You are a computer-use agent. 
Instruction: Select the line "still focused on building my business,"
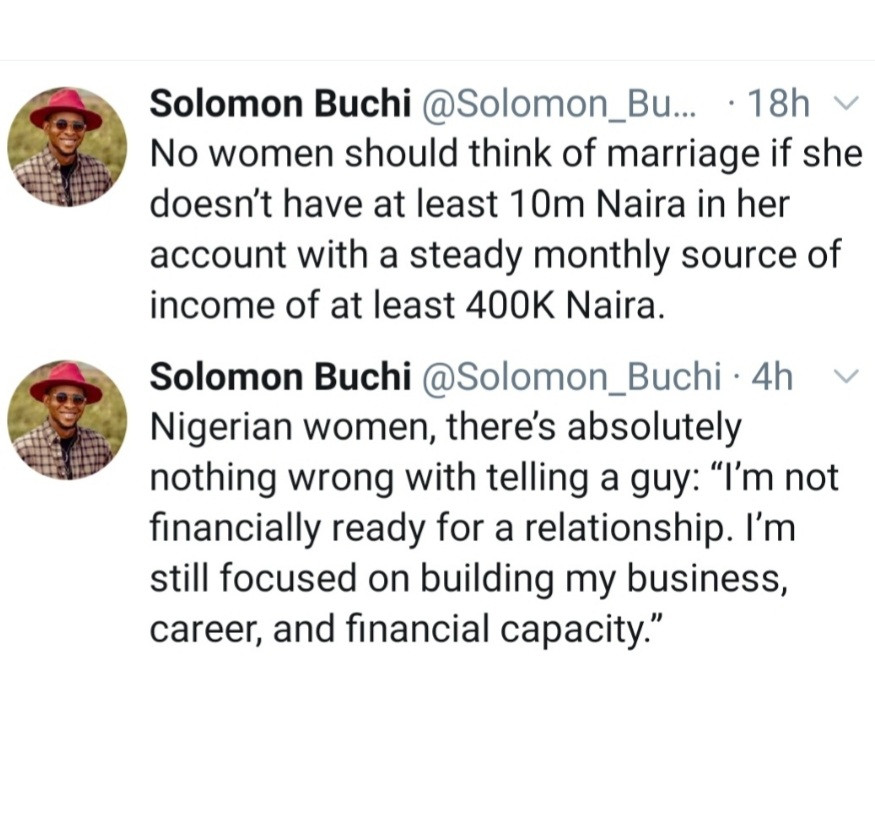468,580
